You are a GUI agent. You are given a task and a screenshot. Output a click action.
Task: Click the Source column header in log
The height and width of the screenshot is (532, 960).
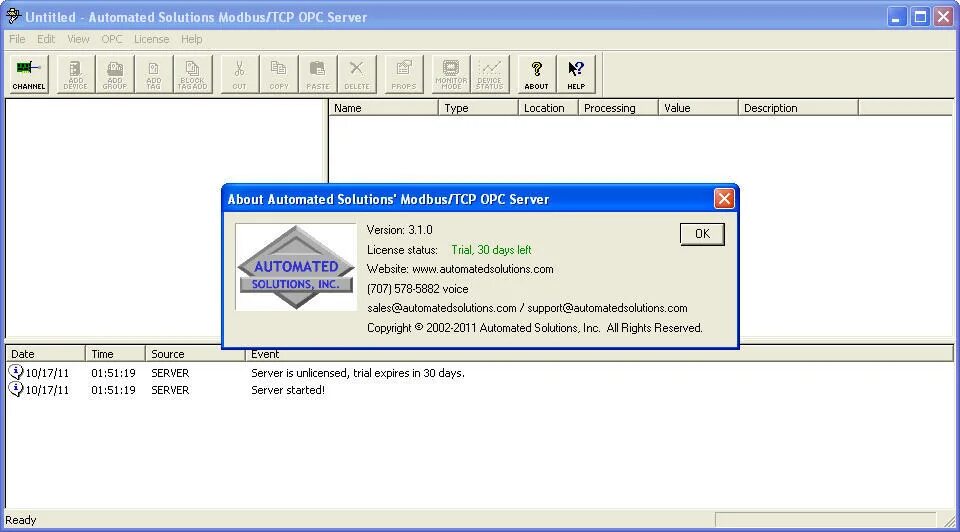pos(195,354)
